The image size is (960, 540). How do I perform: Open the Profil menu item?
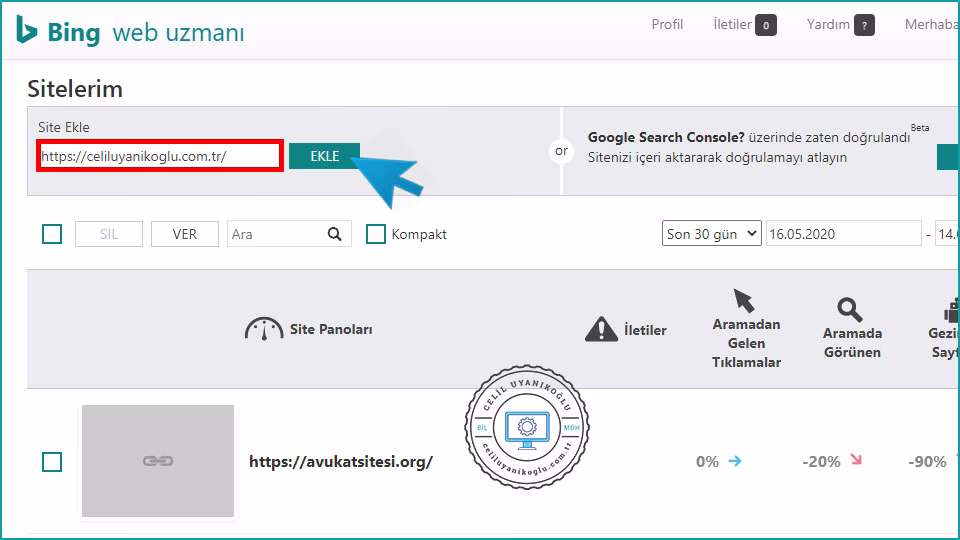[x=667, y=24]
